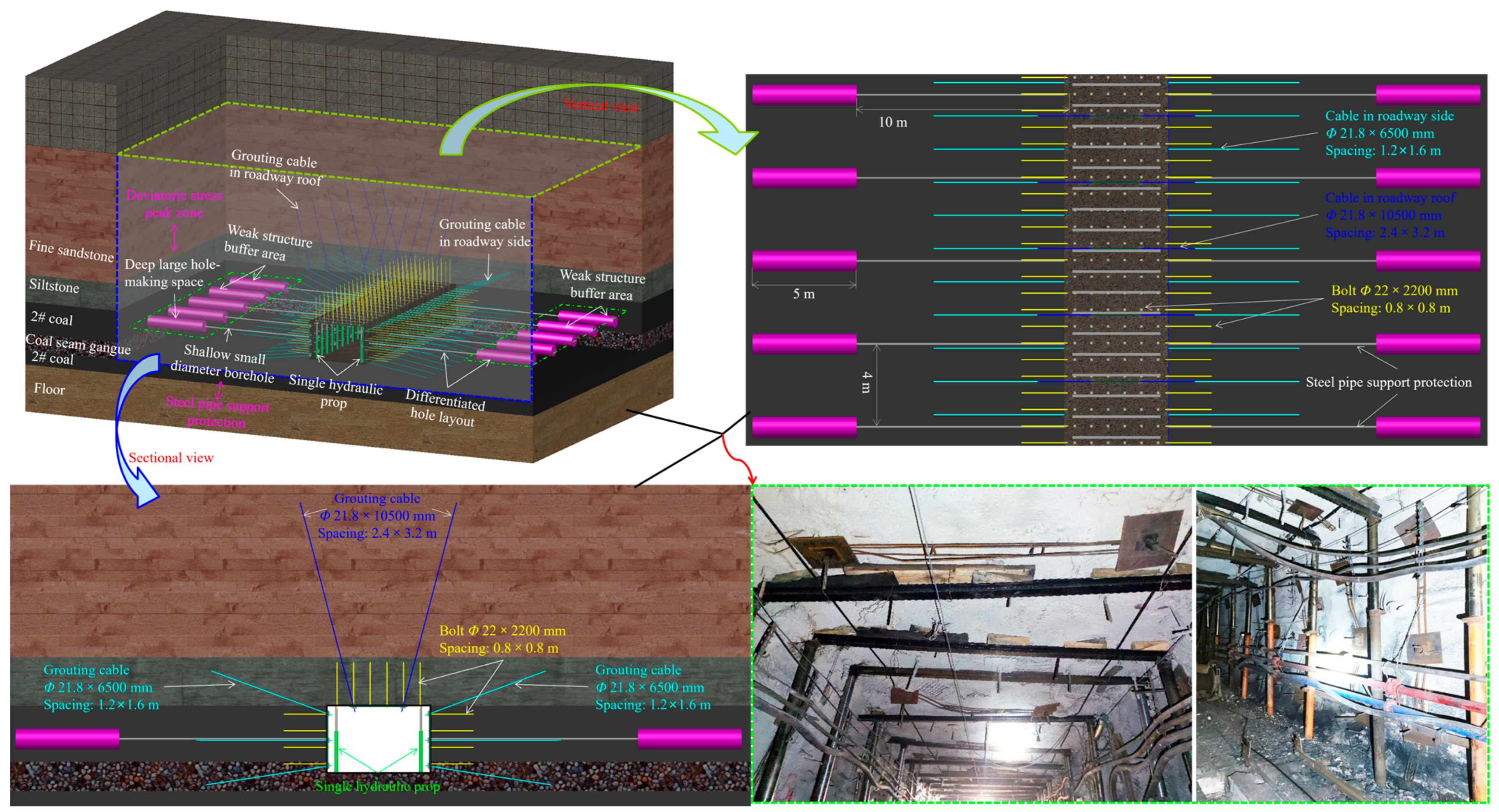Click the top-left magenta steel pipe in plan view

[804, 95]
